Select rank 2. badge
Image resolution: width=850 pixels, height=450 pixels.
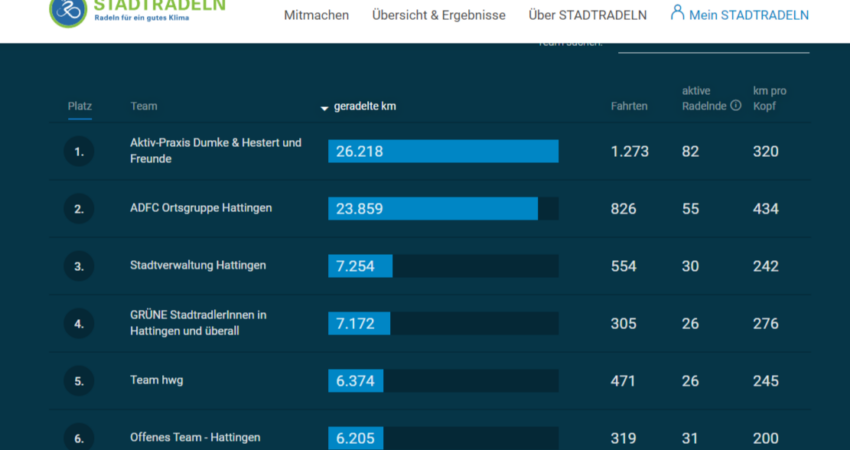[79, 209]
